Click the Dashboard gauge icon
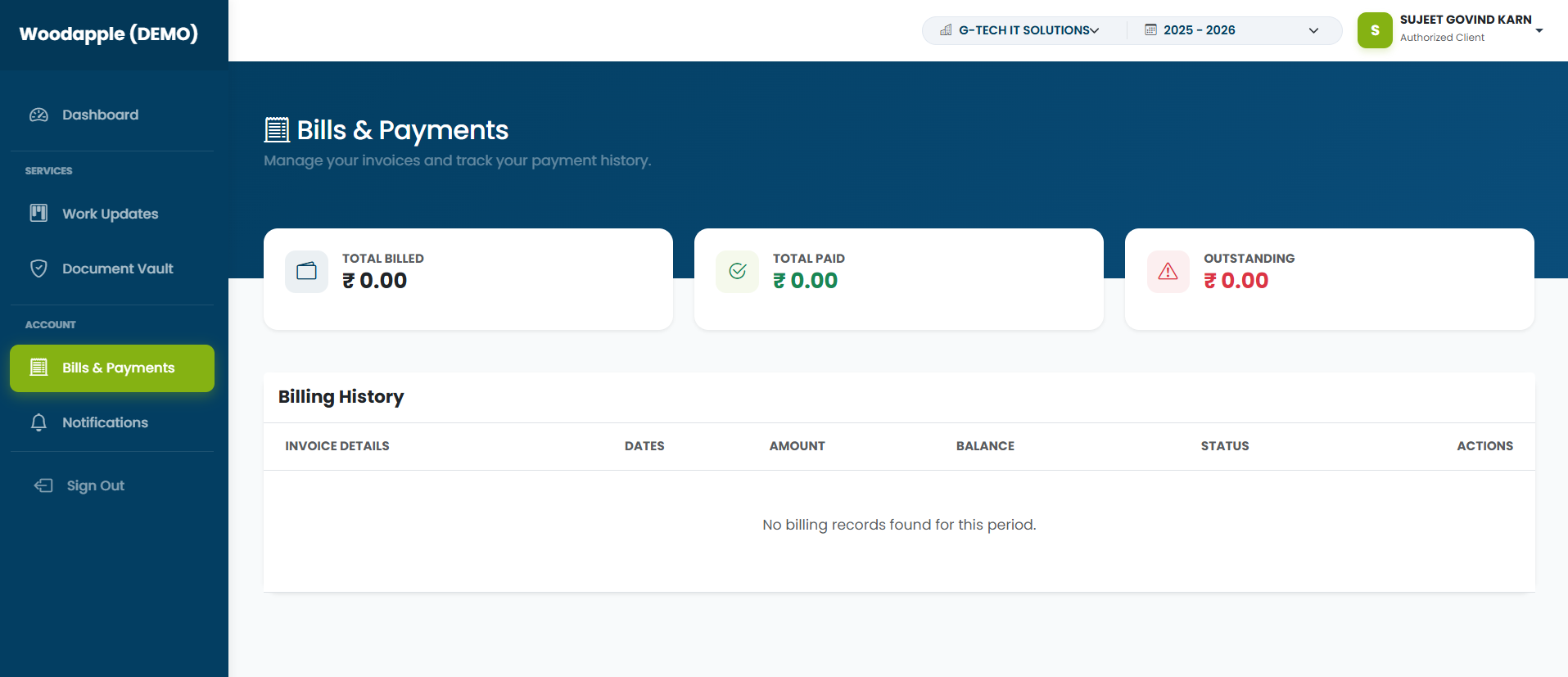This screenshot has height=677, width=1568. pos(38,115)
